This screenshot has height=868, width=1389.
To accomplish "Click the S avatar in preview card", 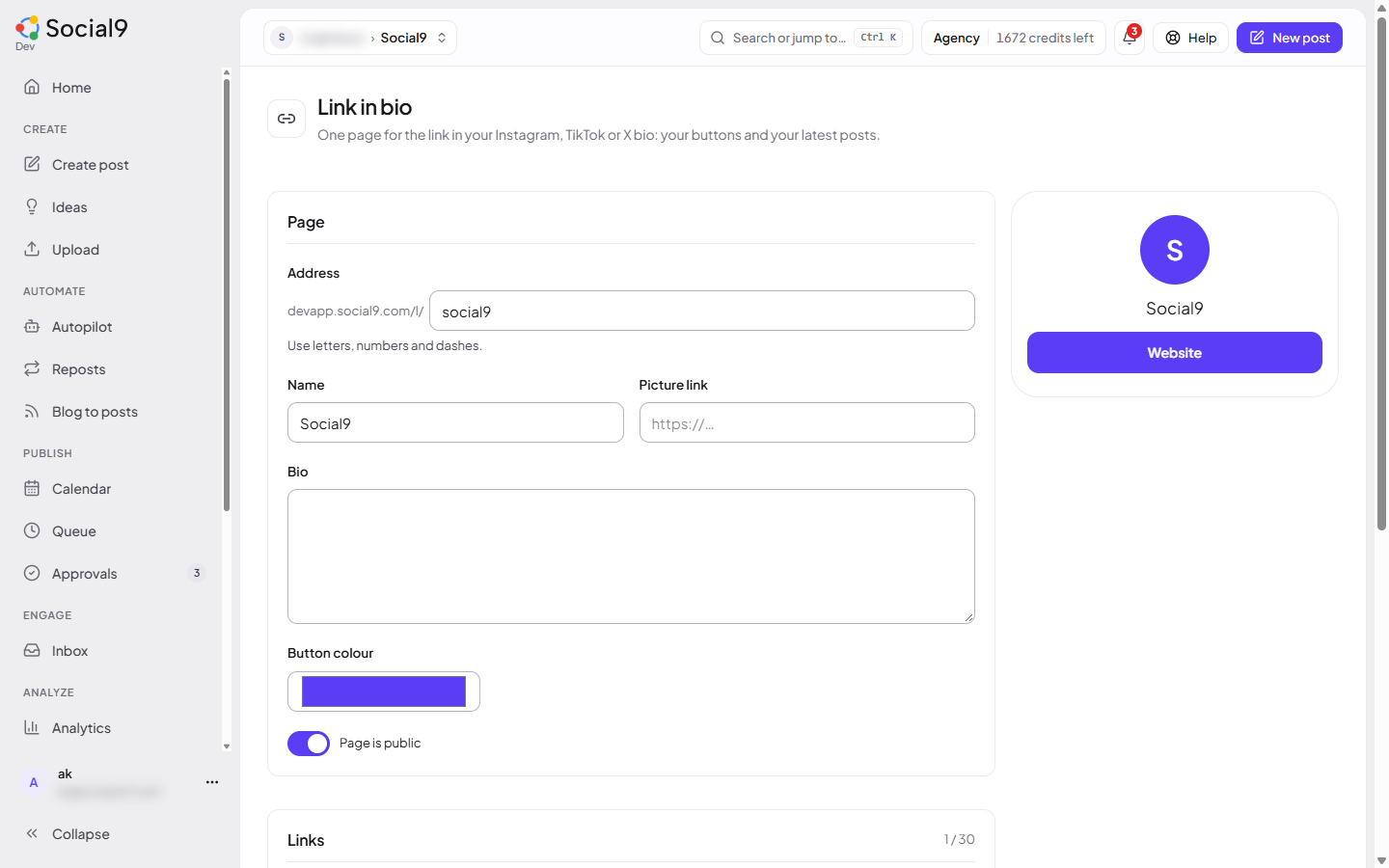I will [x=1175, y=250].
